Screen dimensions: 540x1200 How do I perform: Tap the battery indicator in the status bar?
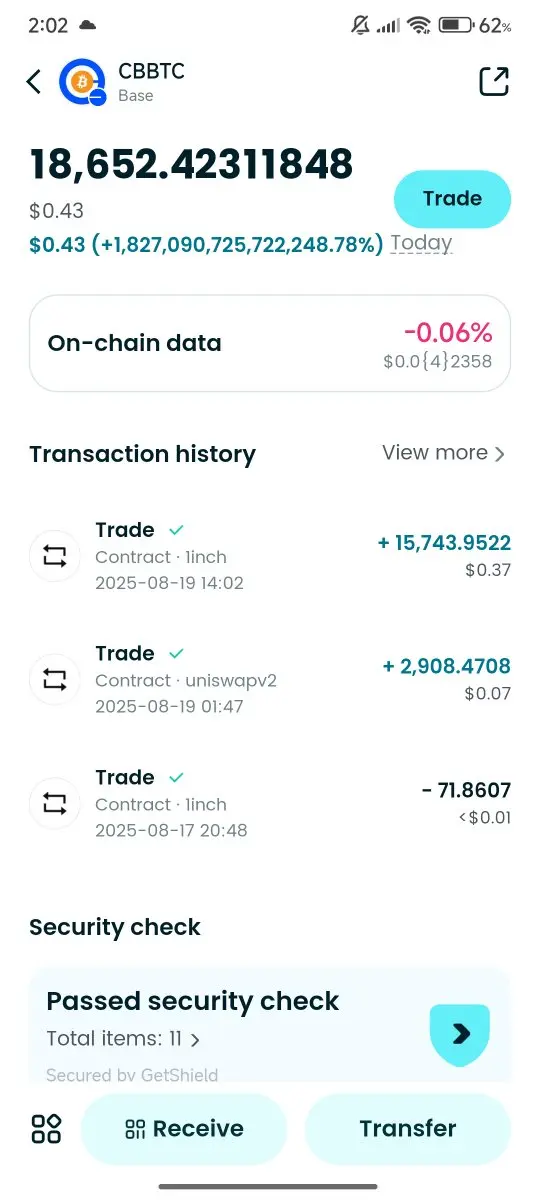pos(455,25)
